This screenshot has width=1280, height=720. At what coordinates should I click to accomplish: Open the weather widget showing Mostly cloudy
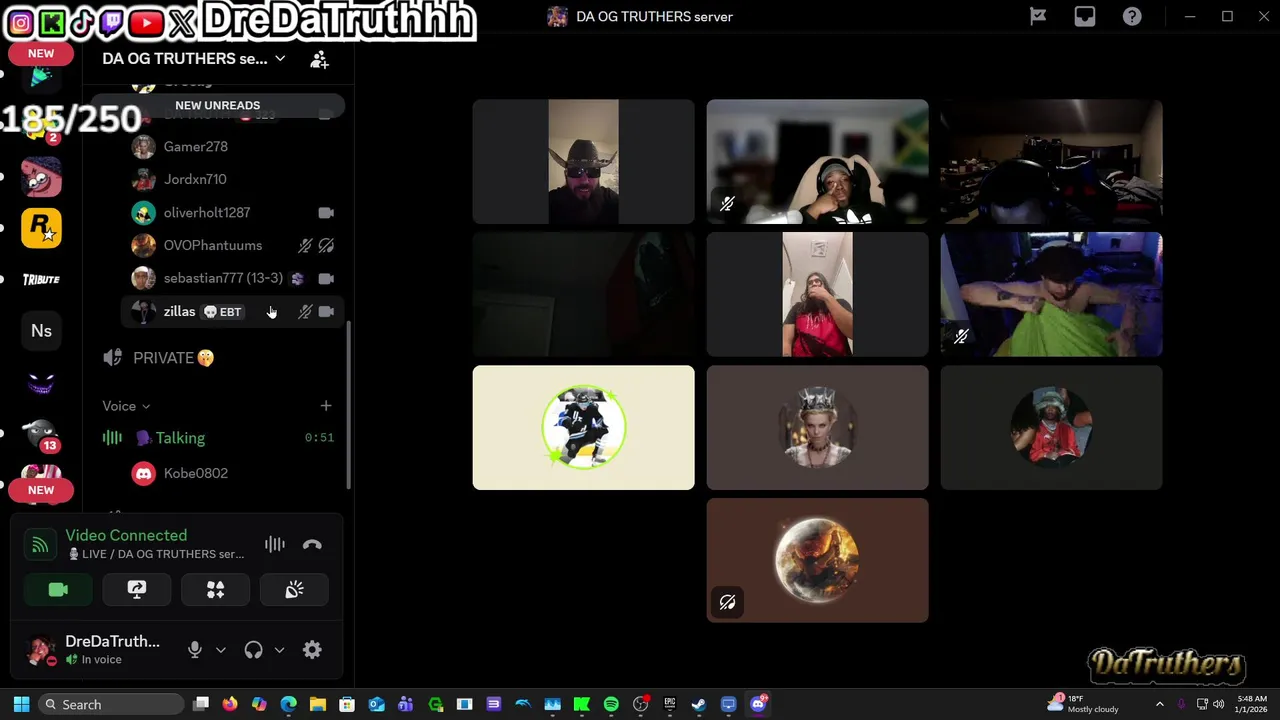[1084, 705]
